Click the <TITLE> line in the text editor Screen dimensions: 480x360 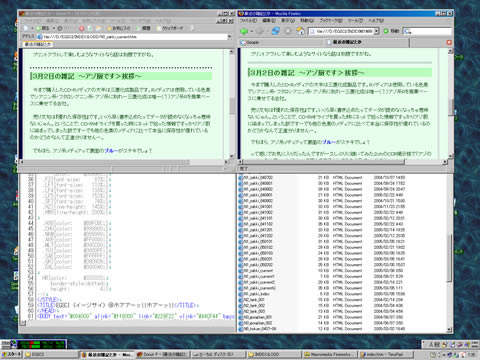[117, 305]
